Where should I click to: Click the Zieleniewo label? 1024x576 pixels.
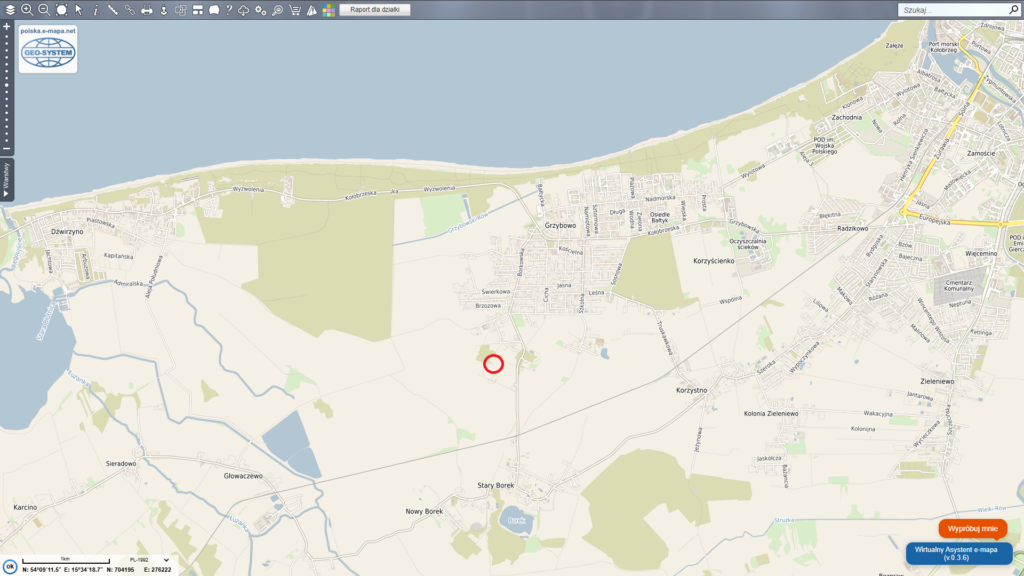937,381
